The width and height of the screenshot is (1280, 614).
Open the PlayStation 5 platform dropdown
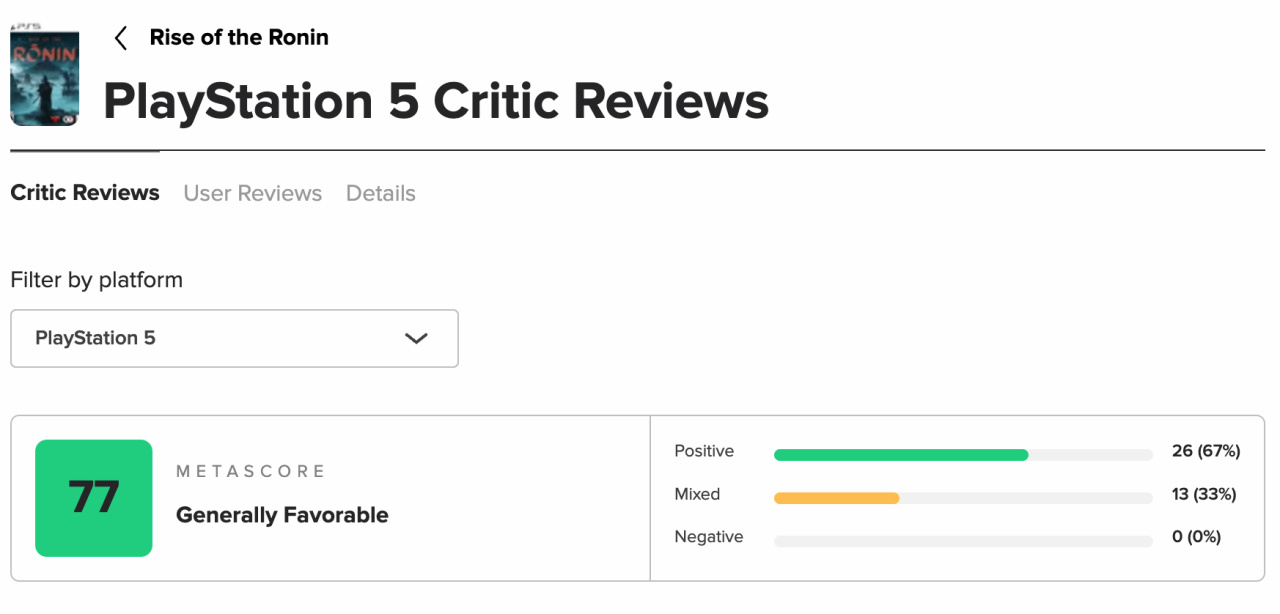tap(234, 338)
